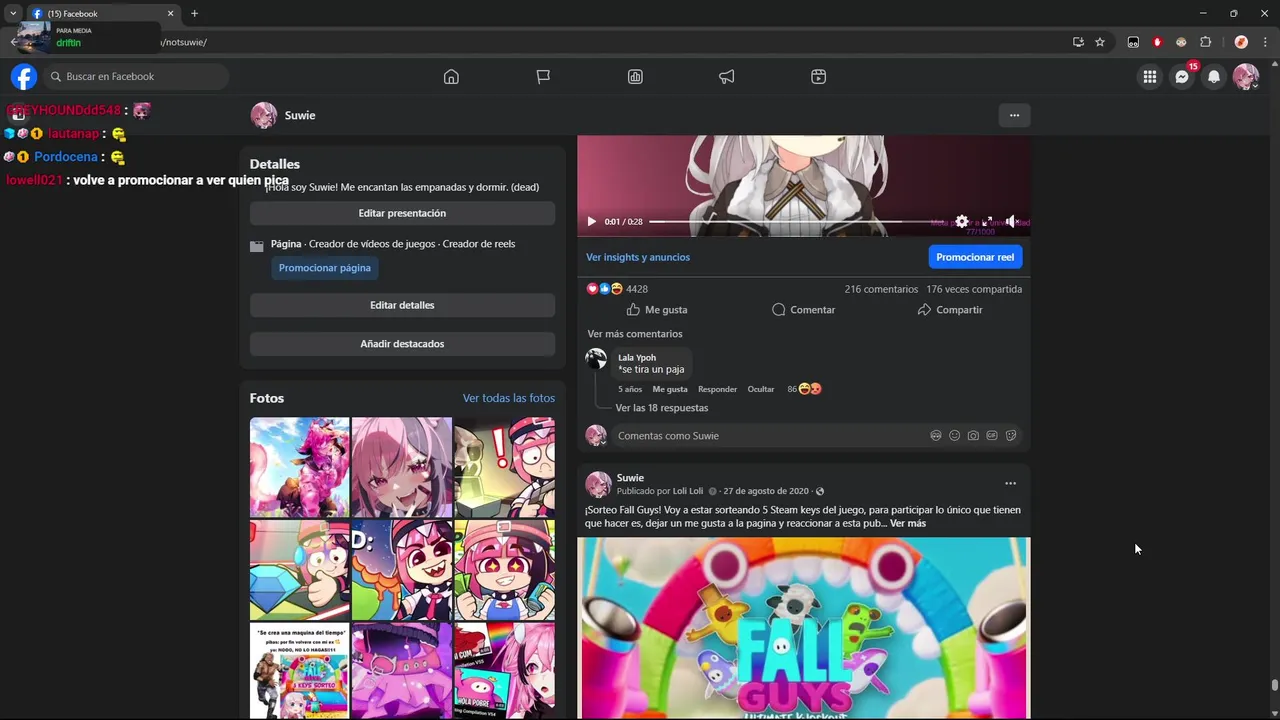
Task: Attach a photo with the camera icon
Action: tap(973, 436)
